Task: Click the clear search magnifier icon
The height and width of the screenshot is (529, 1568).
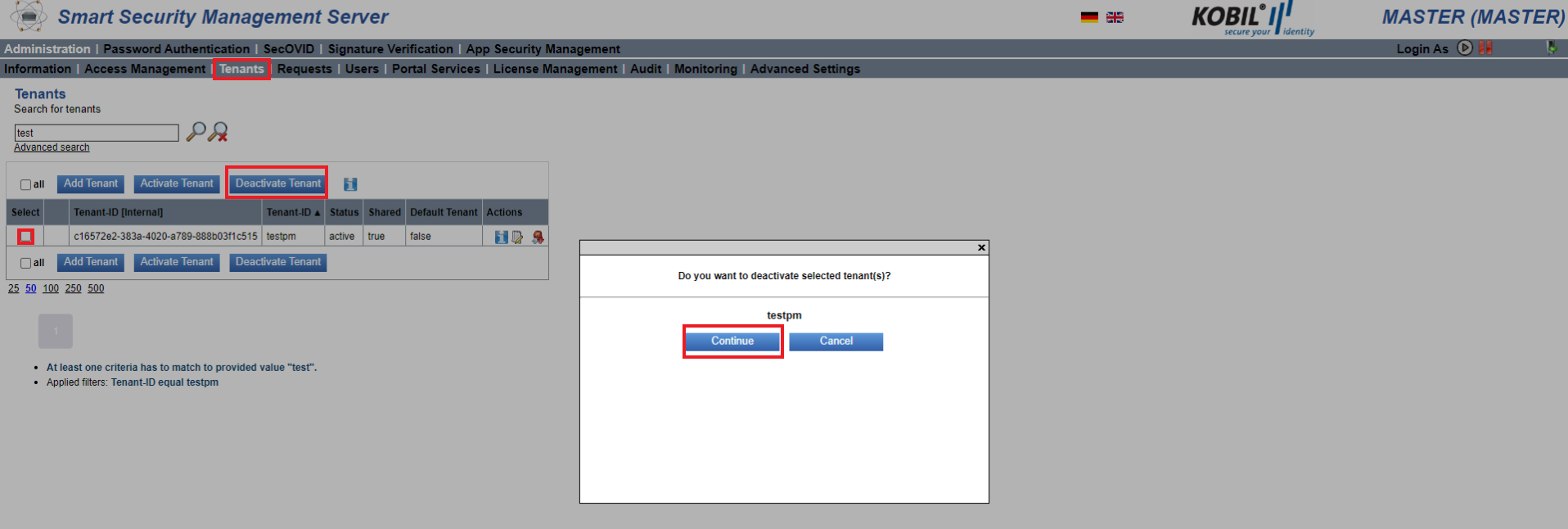Action: click(219, 131)
